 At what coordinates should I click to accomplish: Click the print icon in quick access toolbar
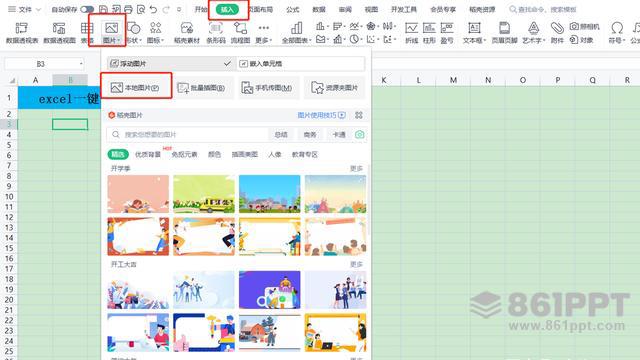[128, 9]
